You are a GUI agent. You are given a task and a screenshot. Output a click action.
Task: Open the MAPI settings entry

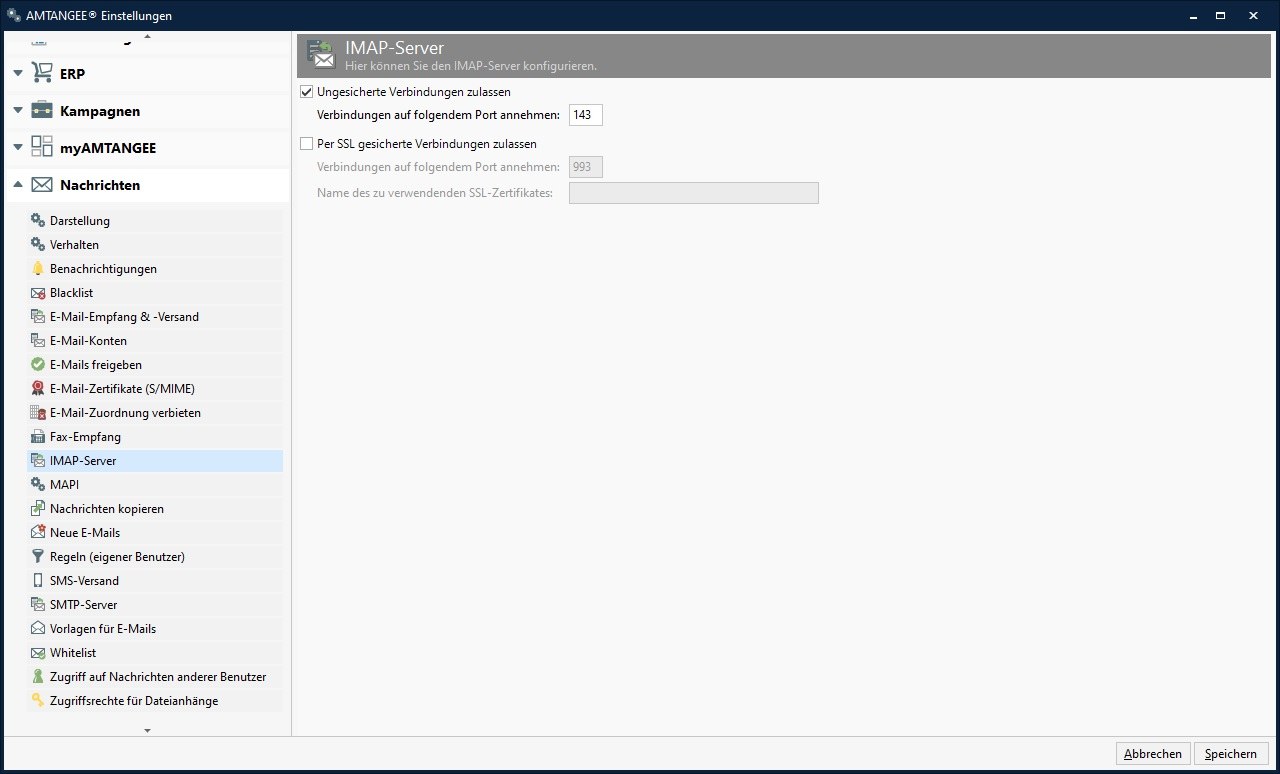tap(155, 485)
